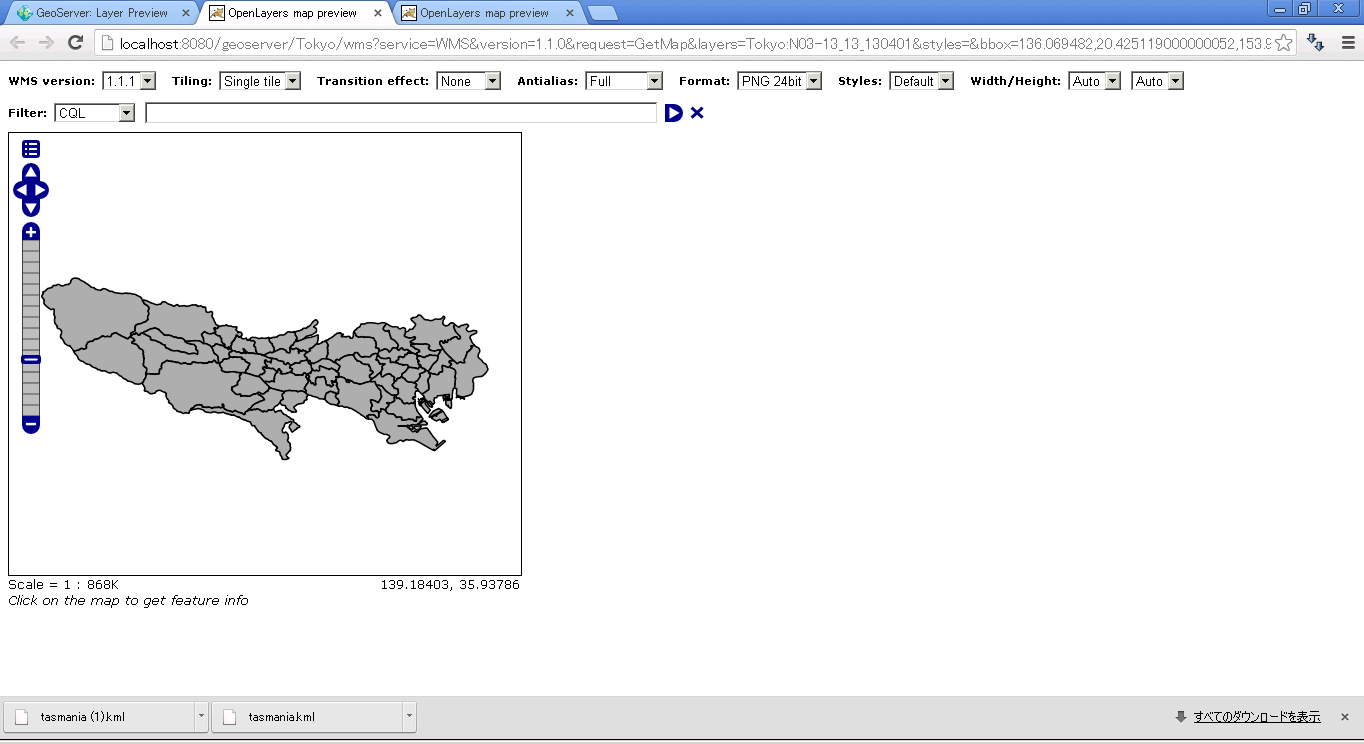Pan the map south with down arrow
The height and width of the screenshot is (744, 1364).
(x=31, y=208)
